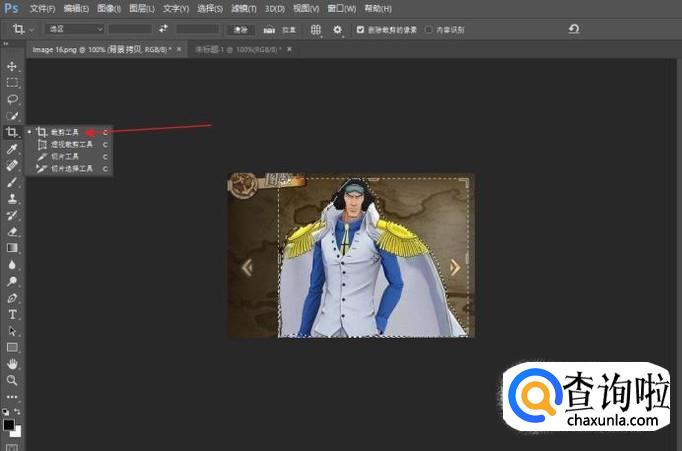The height and width of the screenshot is (451, 682).
Task: Toggle the 删除裁剪的像素 checkbox
Action: tap(361, 30)
